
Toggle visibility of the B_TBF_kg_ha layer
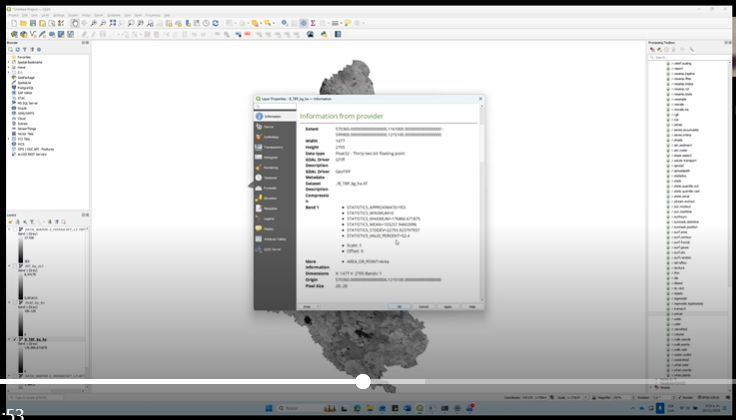(13, 340)
